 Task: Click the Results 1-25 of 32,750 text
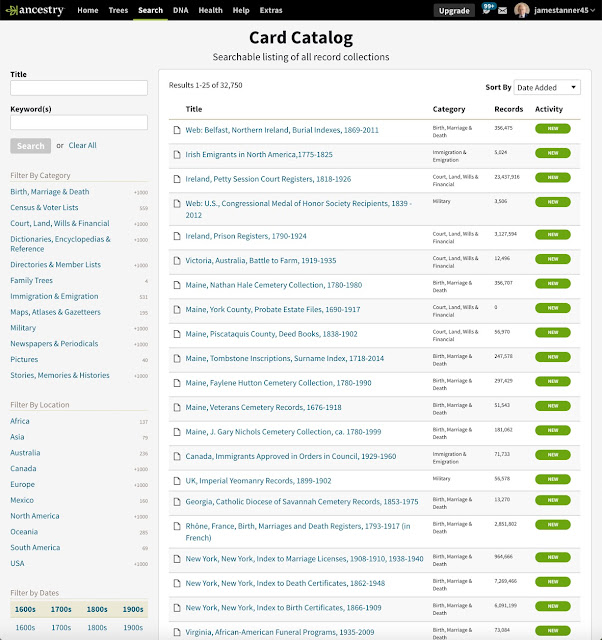(205, 85)
